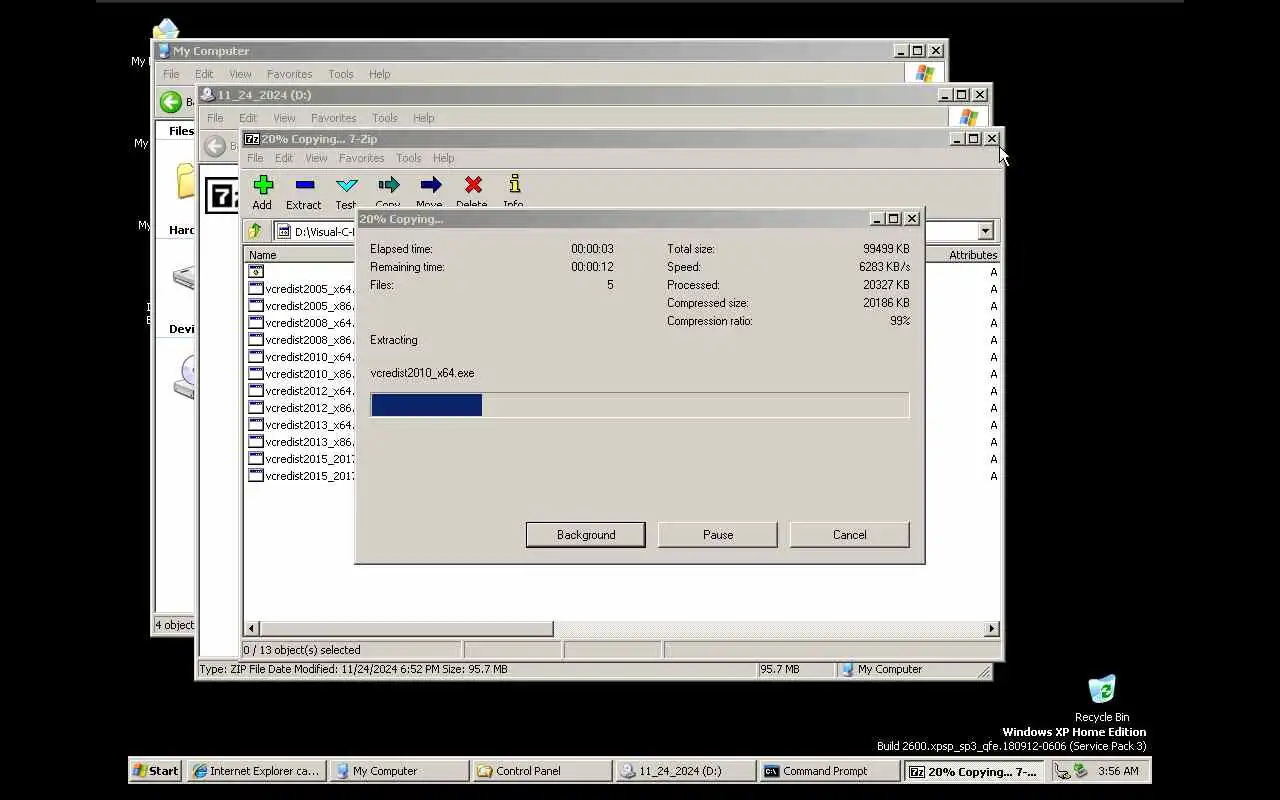Select the vcredist2010_x86 file
This screenshot has width=1280, height=800.
[301, 374]
